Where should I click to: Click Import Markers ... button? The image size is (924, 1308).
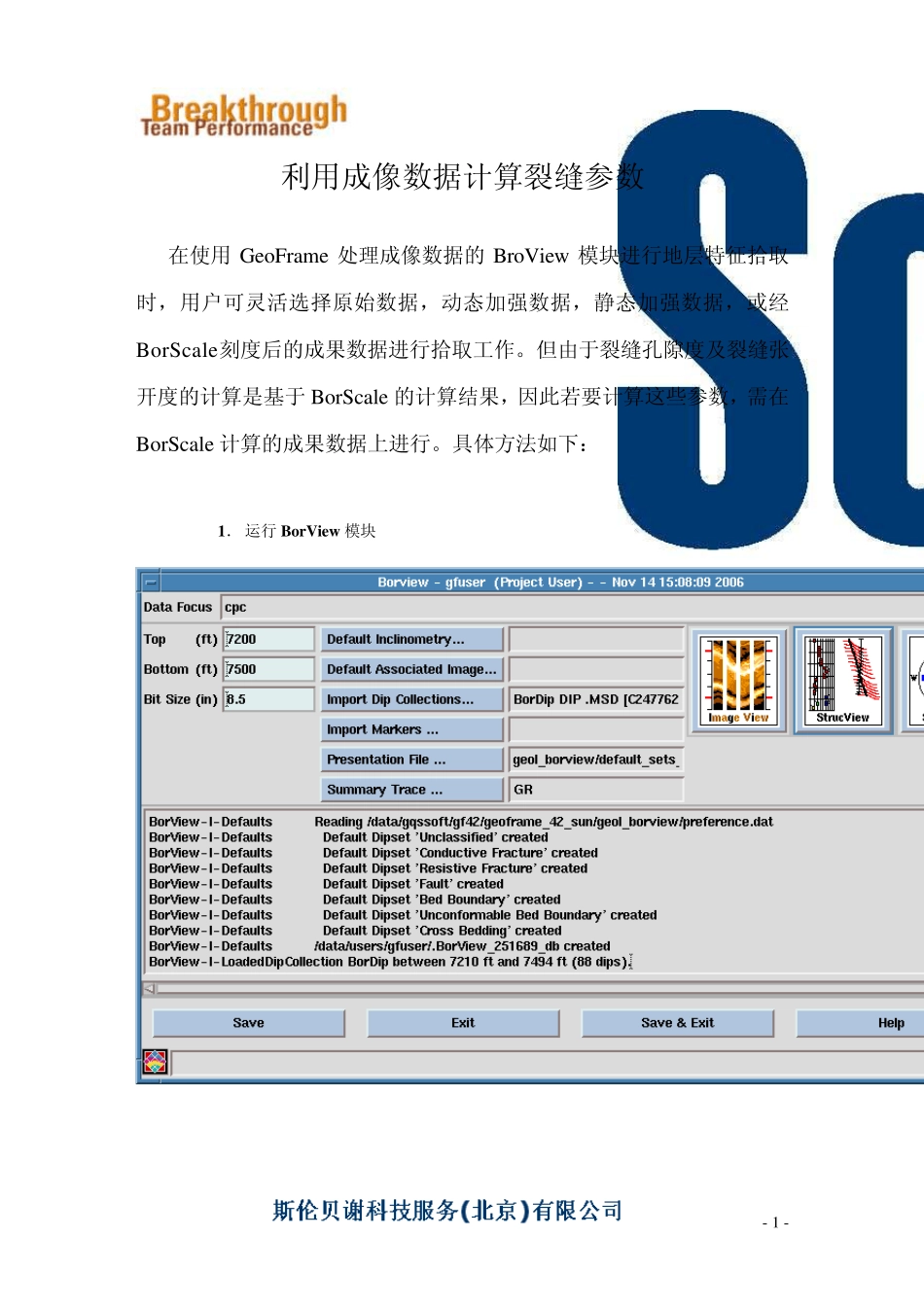[x=412, y=729]
